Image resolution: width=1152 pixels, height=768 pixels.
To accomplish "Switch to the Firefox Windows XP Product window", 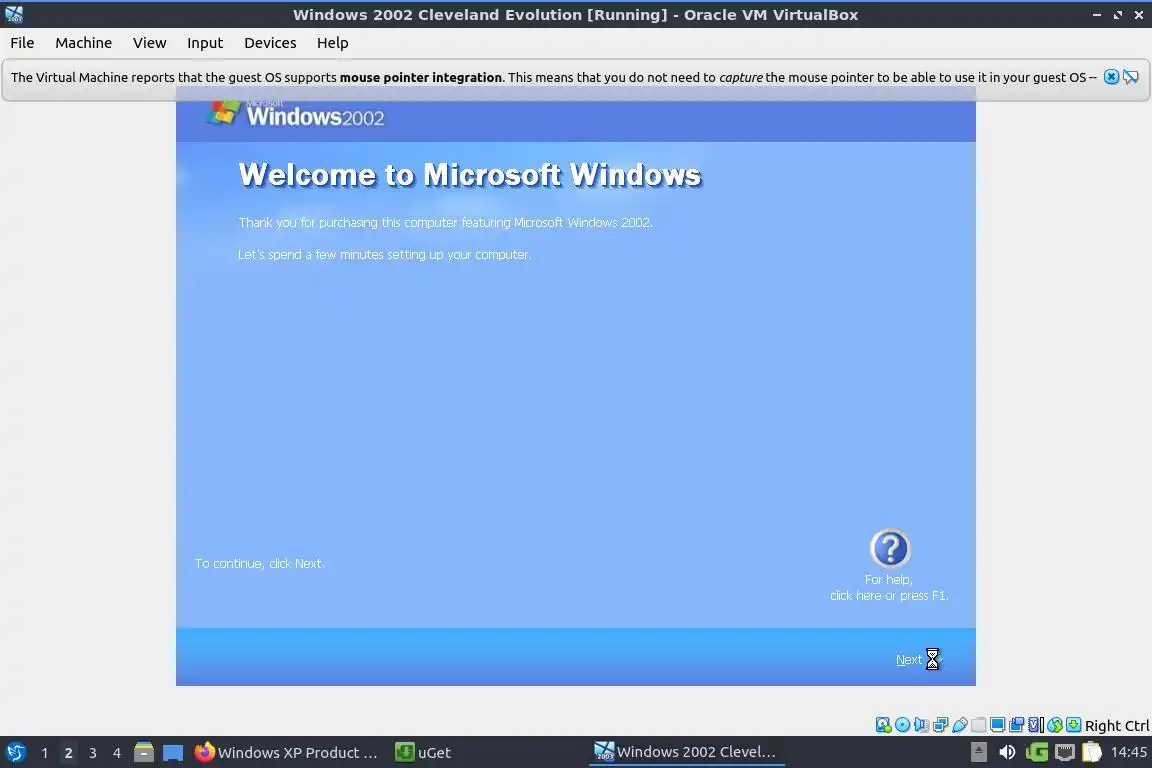I will point(287,753).
